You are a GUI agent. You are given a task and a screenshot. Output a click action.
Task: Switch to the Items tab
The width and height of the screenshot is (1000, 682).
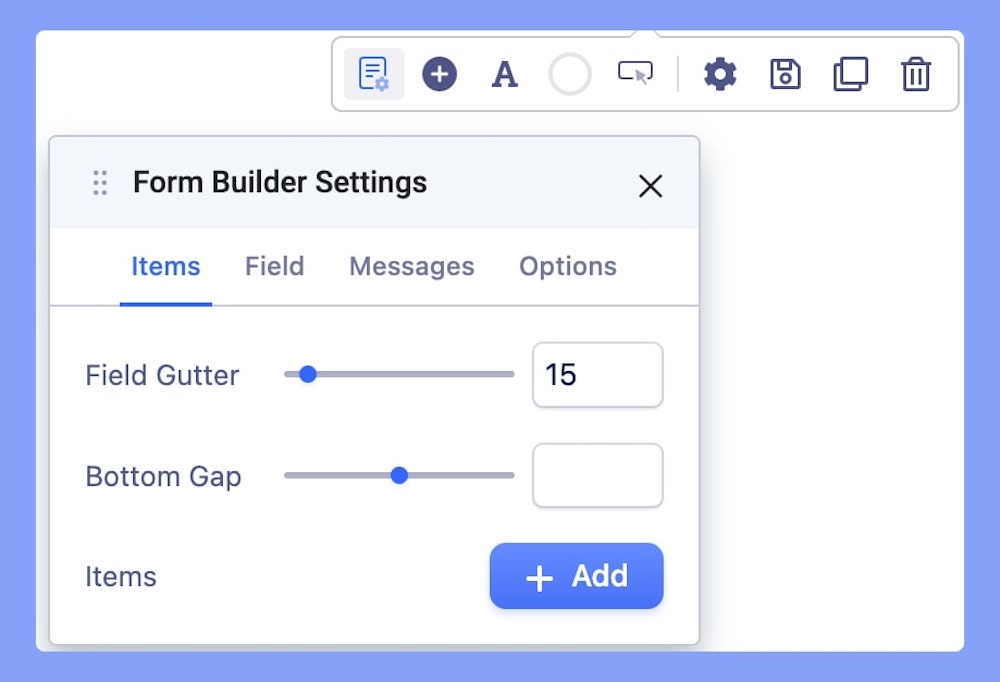pyautogui.click(x=166, y=267)
